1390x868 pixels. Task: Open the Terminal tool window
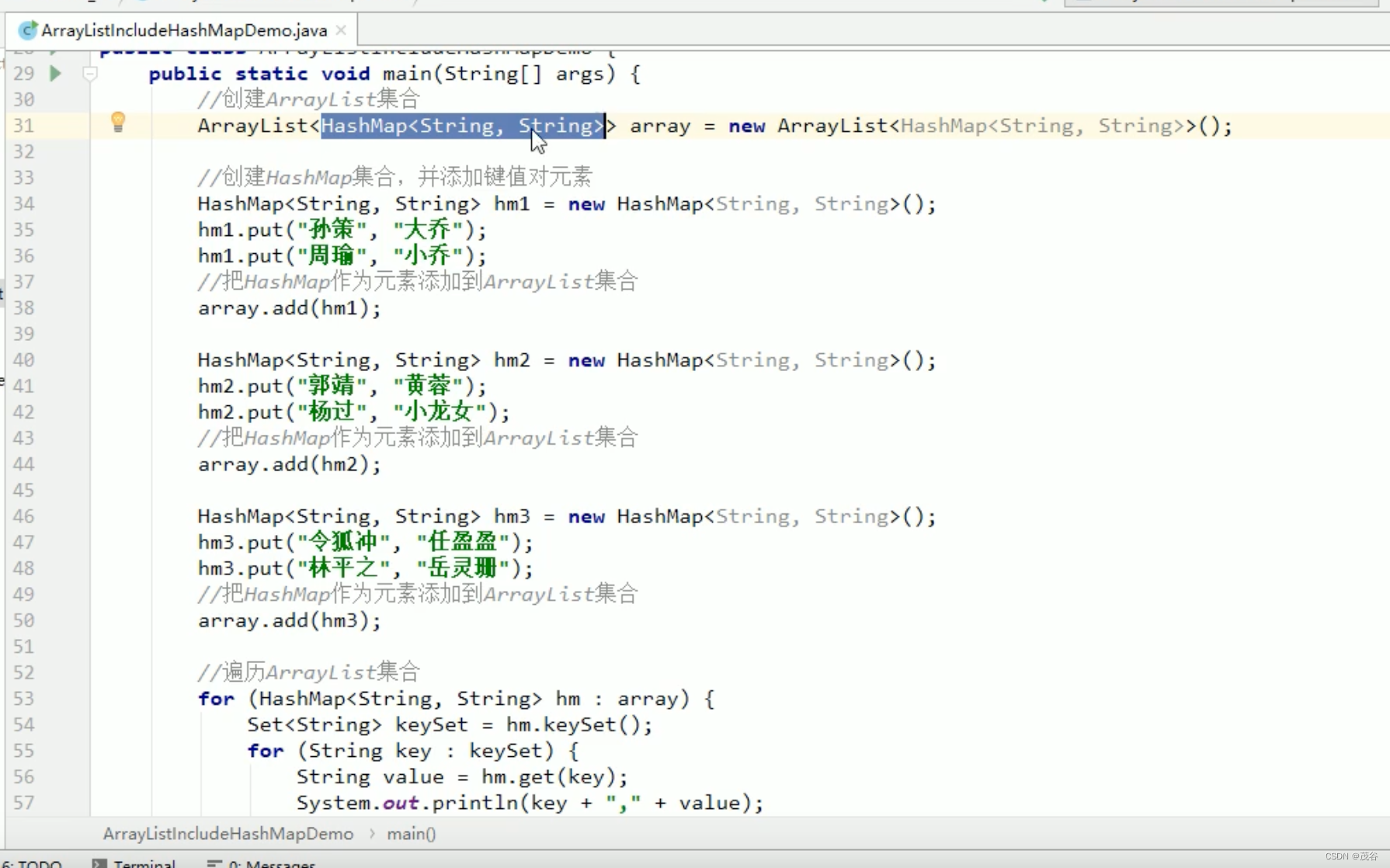[x=135, y=863]
